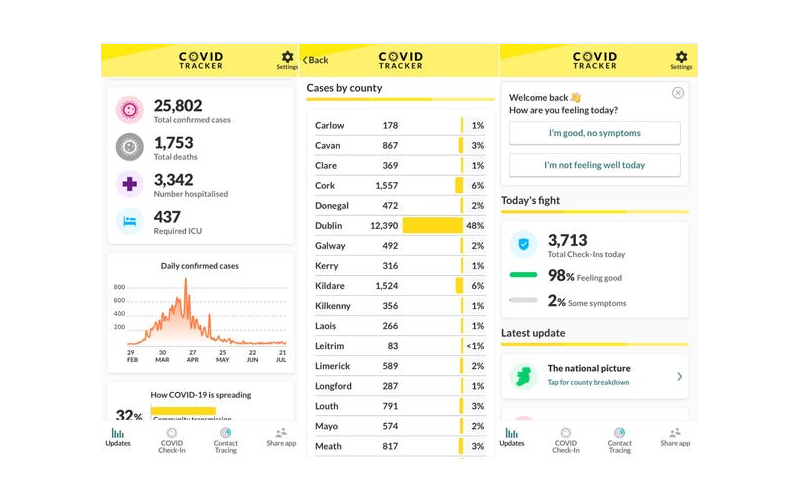Image resolution: width=800 pixels, height=500 pixels.
Task: Select the Cork county row
Action: point(401,186)
